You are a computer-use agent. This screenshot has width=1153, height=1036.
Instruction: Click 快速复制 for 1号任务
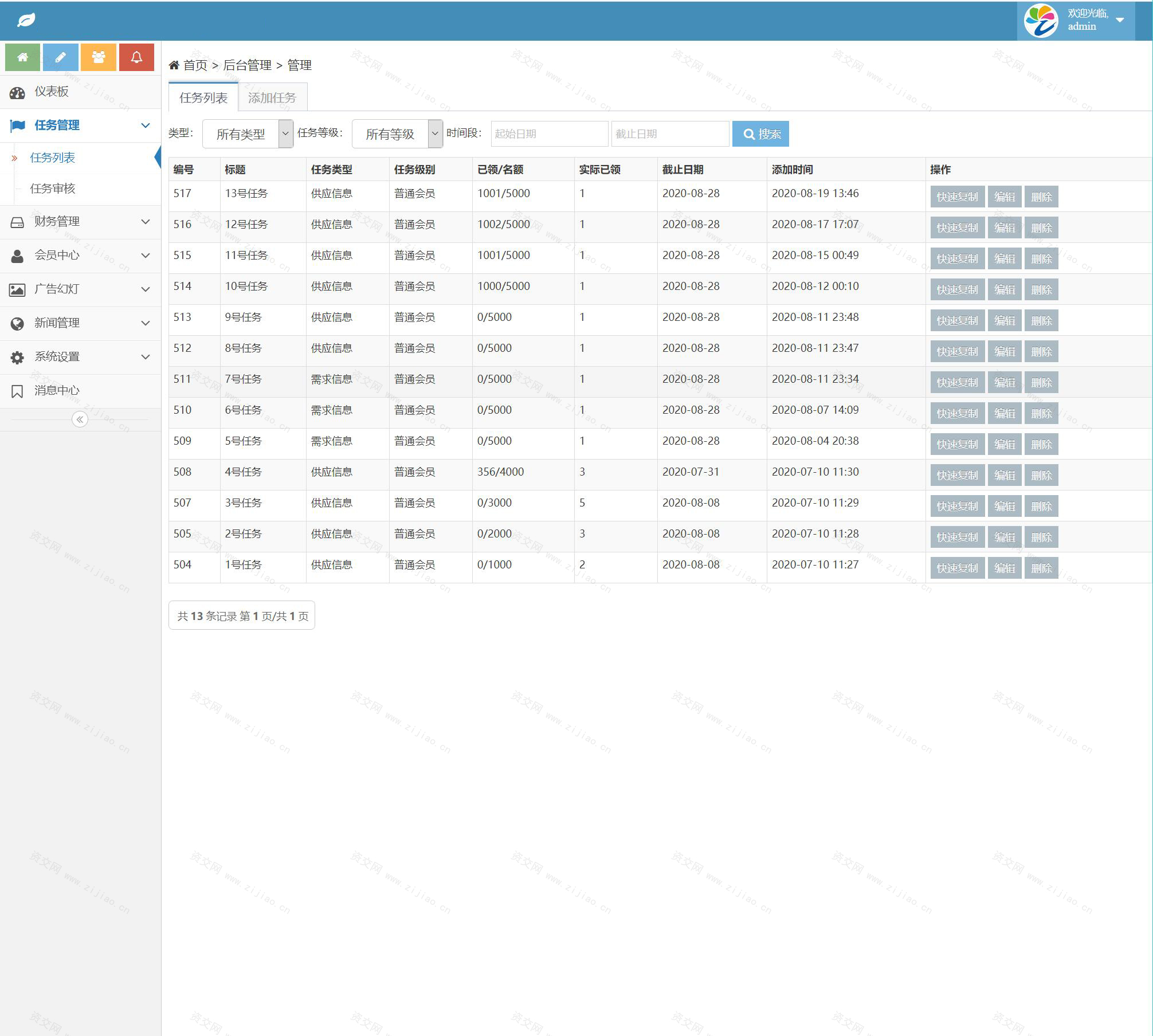(958, 568)
